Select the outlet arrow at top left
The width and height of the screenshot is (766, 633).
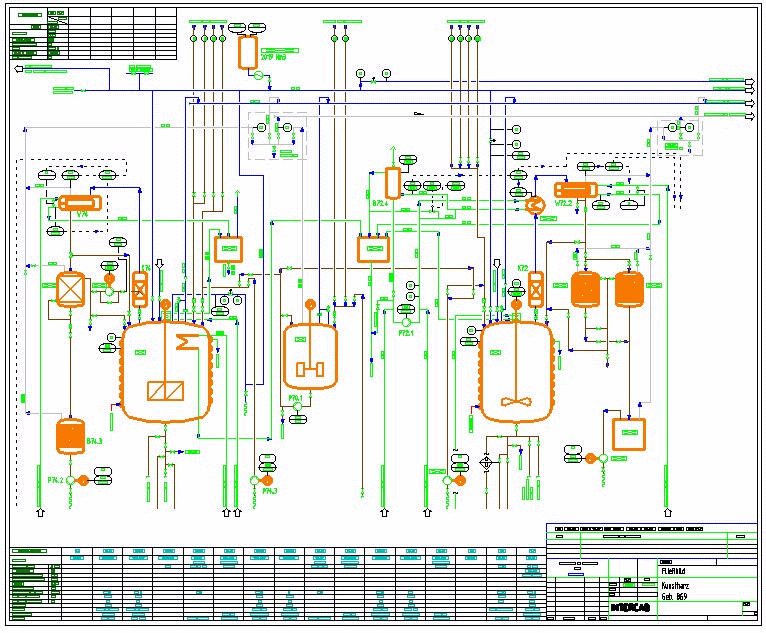(x=19, y=69)
